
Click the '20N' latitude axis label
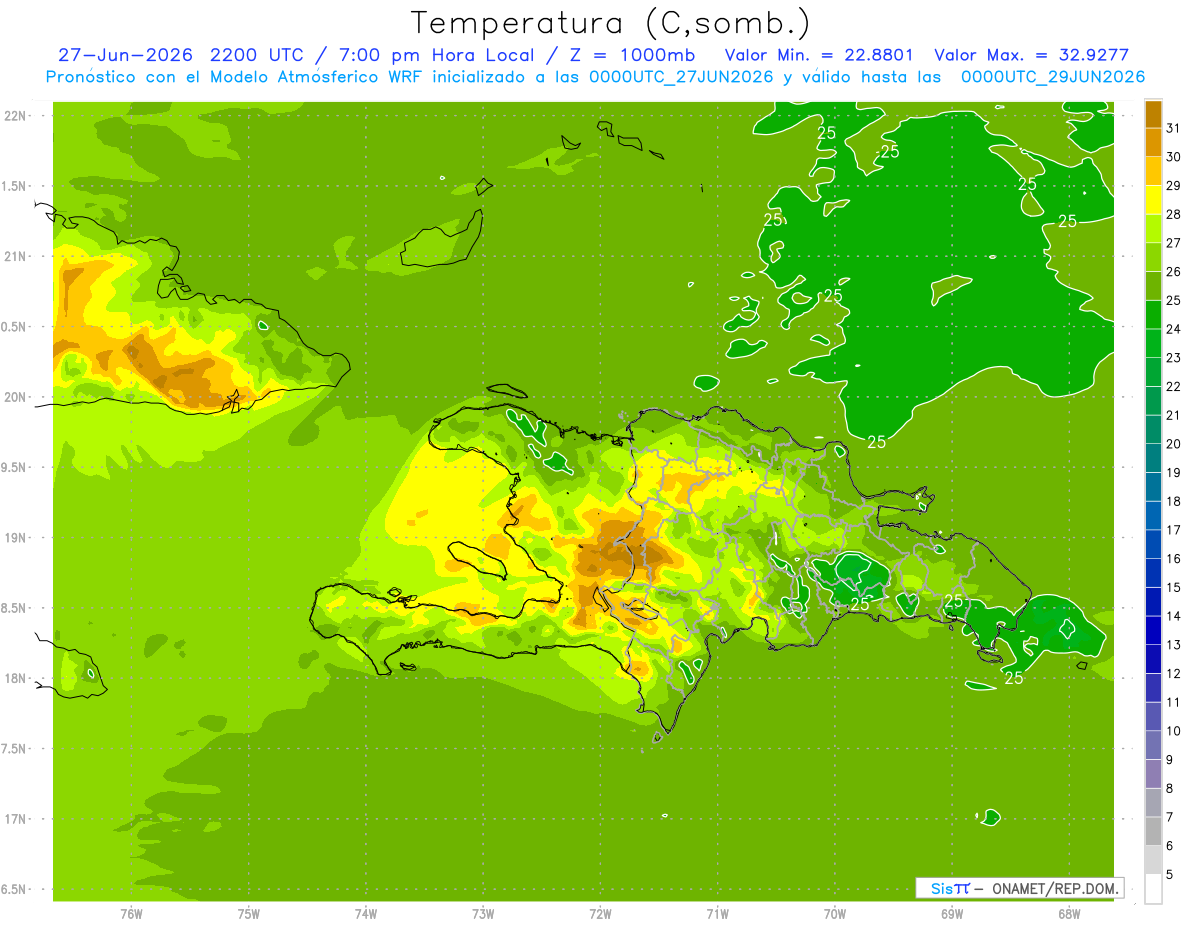click(x=15, y=397)
